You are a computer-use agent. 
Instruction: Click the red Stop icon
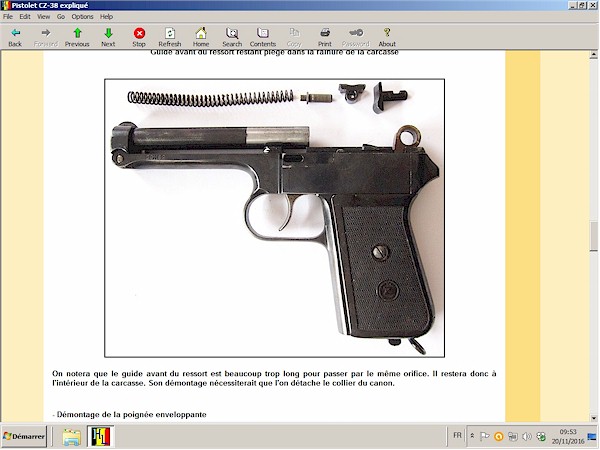tap(139, 33)
